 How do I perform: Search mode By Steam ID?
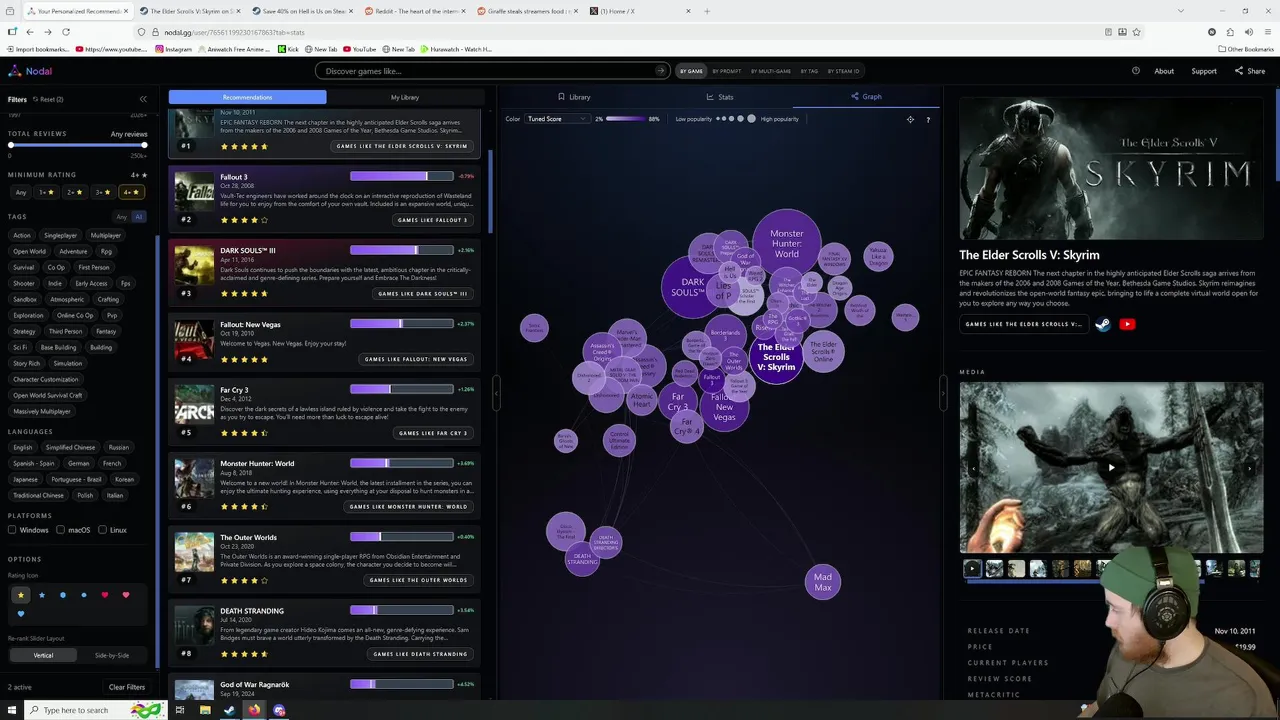843,71
